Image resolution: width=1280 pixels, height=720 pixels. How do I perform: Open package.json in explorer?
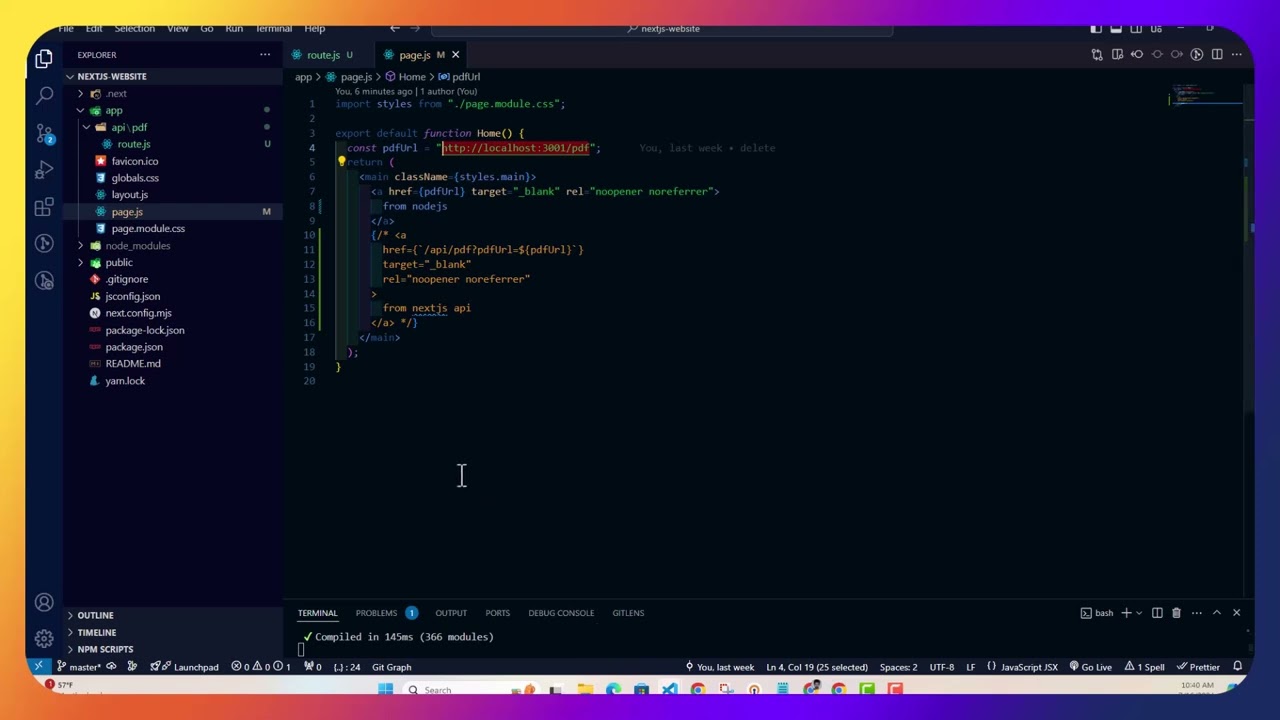[134, 347]
